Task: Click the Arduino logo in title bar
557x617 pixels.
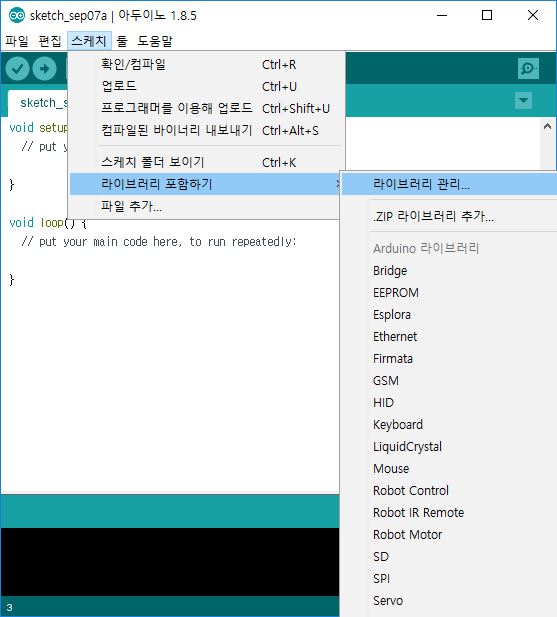Action: (x=17, y=15)
